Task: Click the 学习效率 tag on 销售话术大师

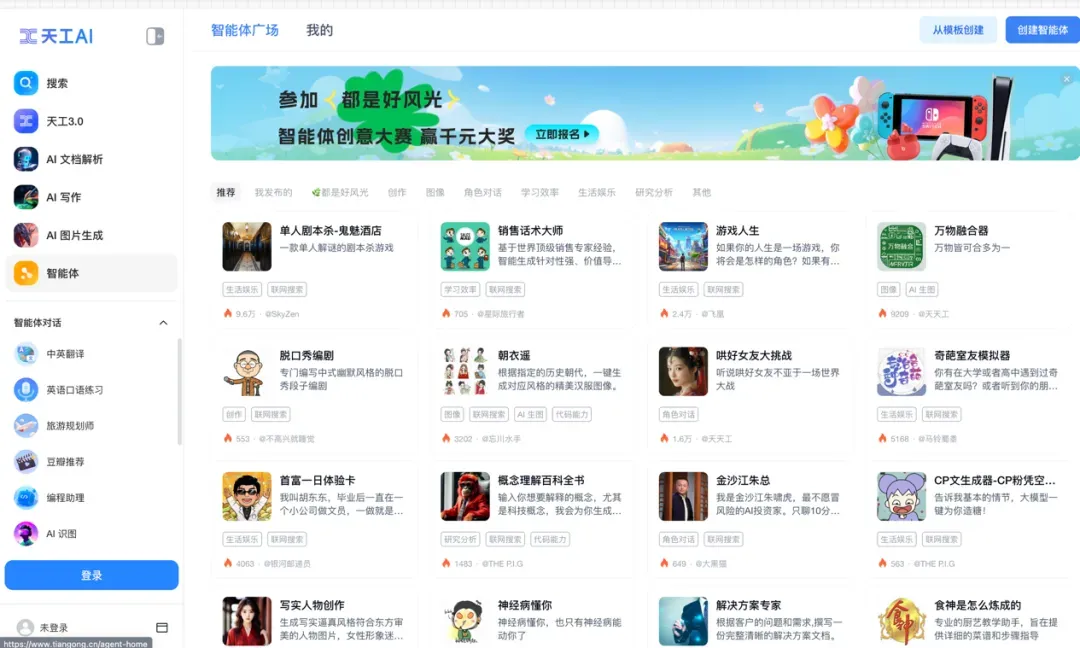Action: pyautogui.click(x=461, y=290)
